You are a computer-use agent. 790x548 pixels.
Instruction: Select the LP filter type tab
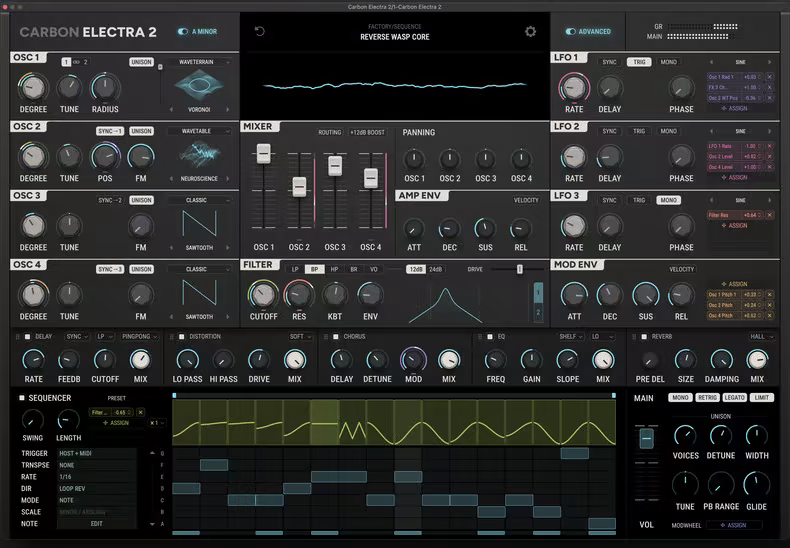pos(295,269)
